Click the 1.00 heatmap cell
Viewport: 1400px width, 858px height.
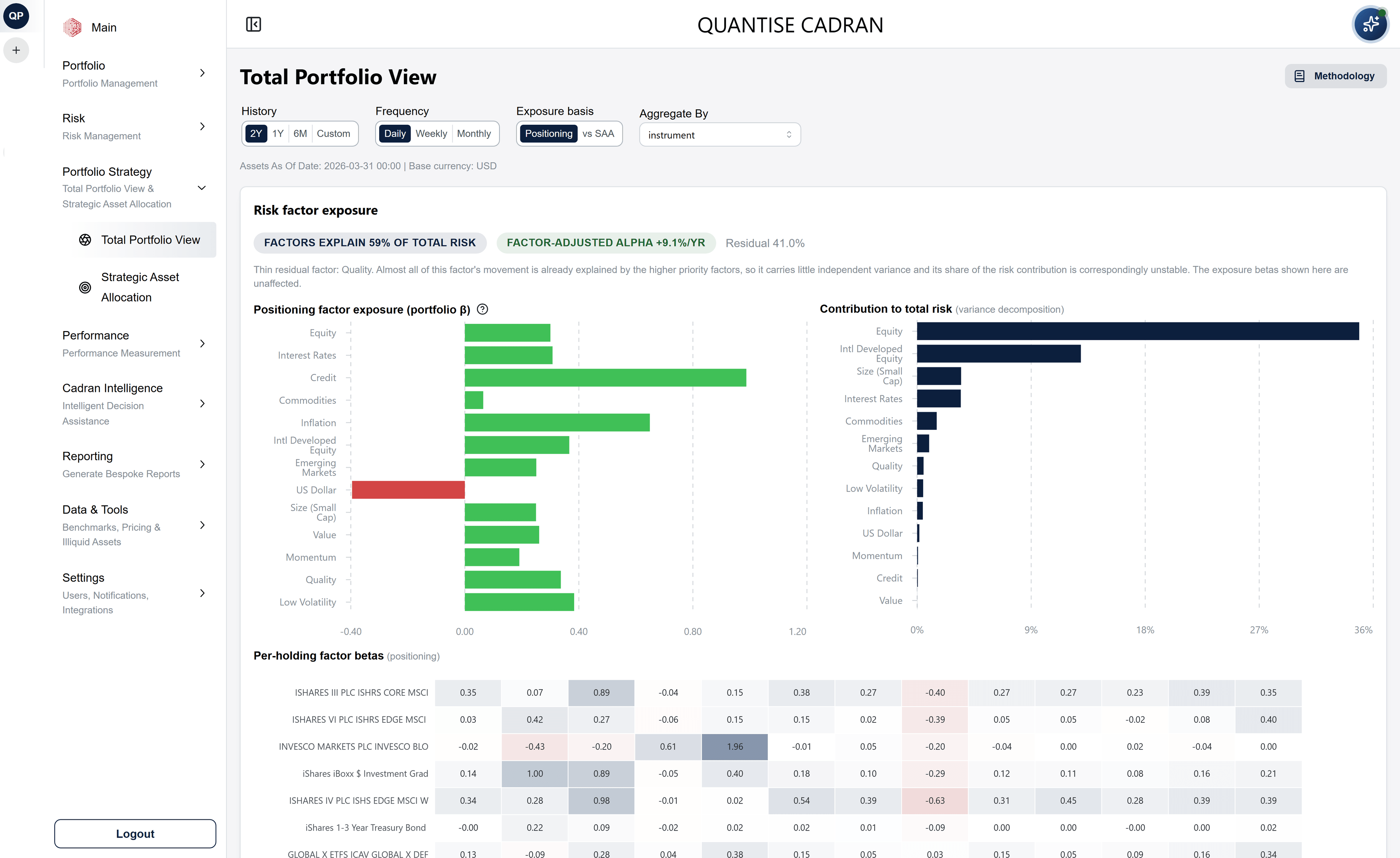pyautogui.click(x=534, y=774)
